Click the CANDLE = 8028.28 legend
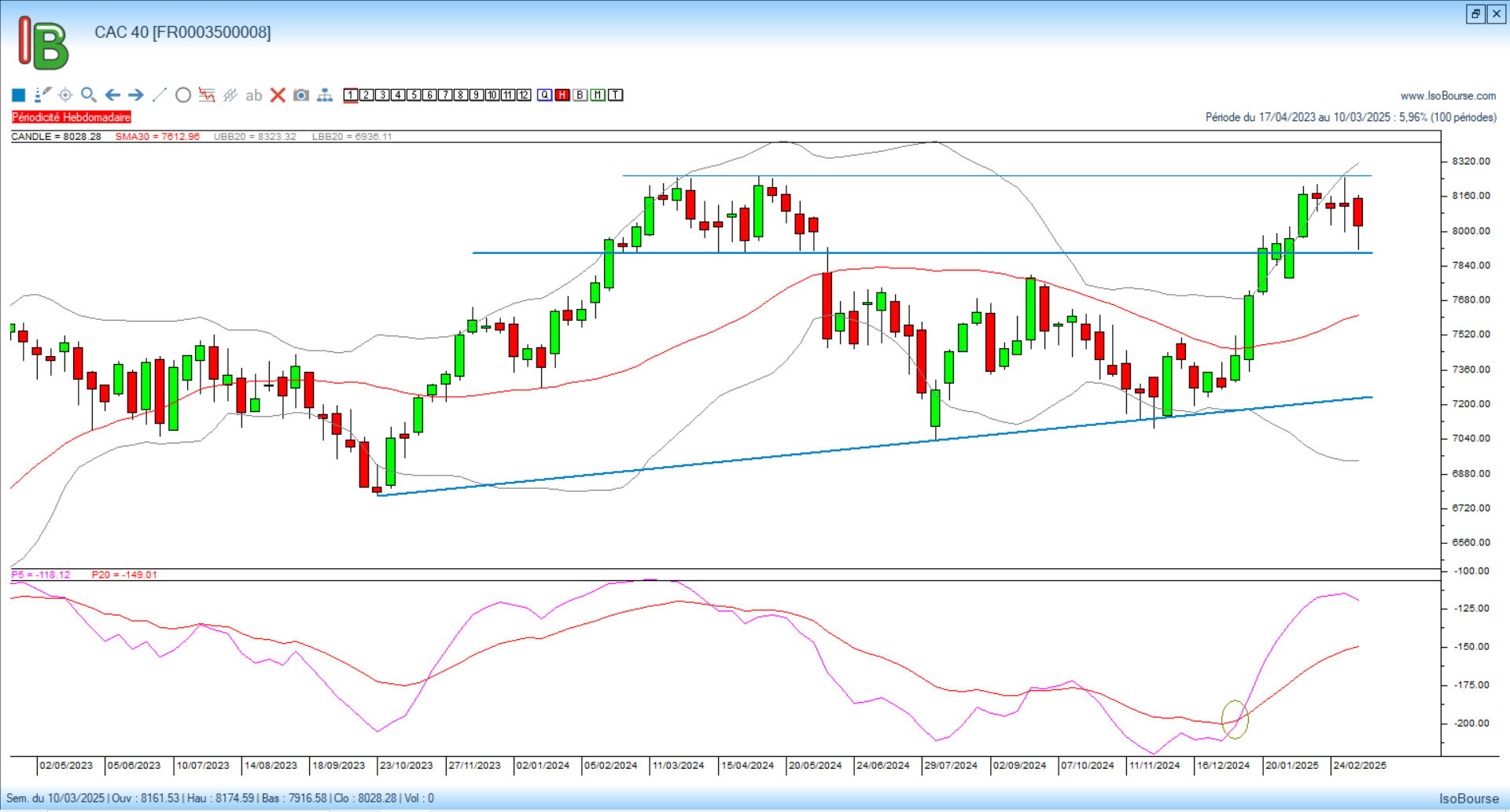 click(x=56, y=137)
